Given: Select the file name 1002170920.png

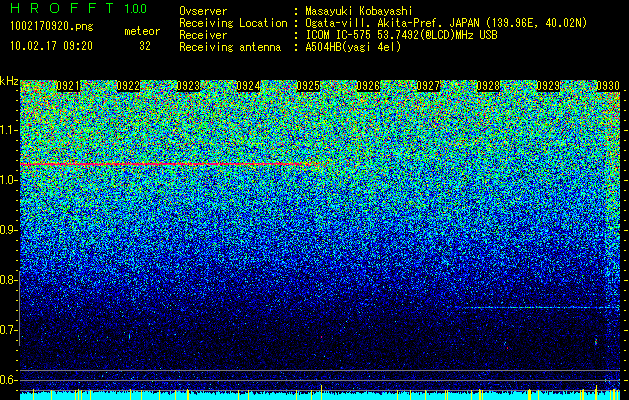Looking at the screenshot, I should (52, 27).
